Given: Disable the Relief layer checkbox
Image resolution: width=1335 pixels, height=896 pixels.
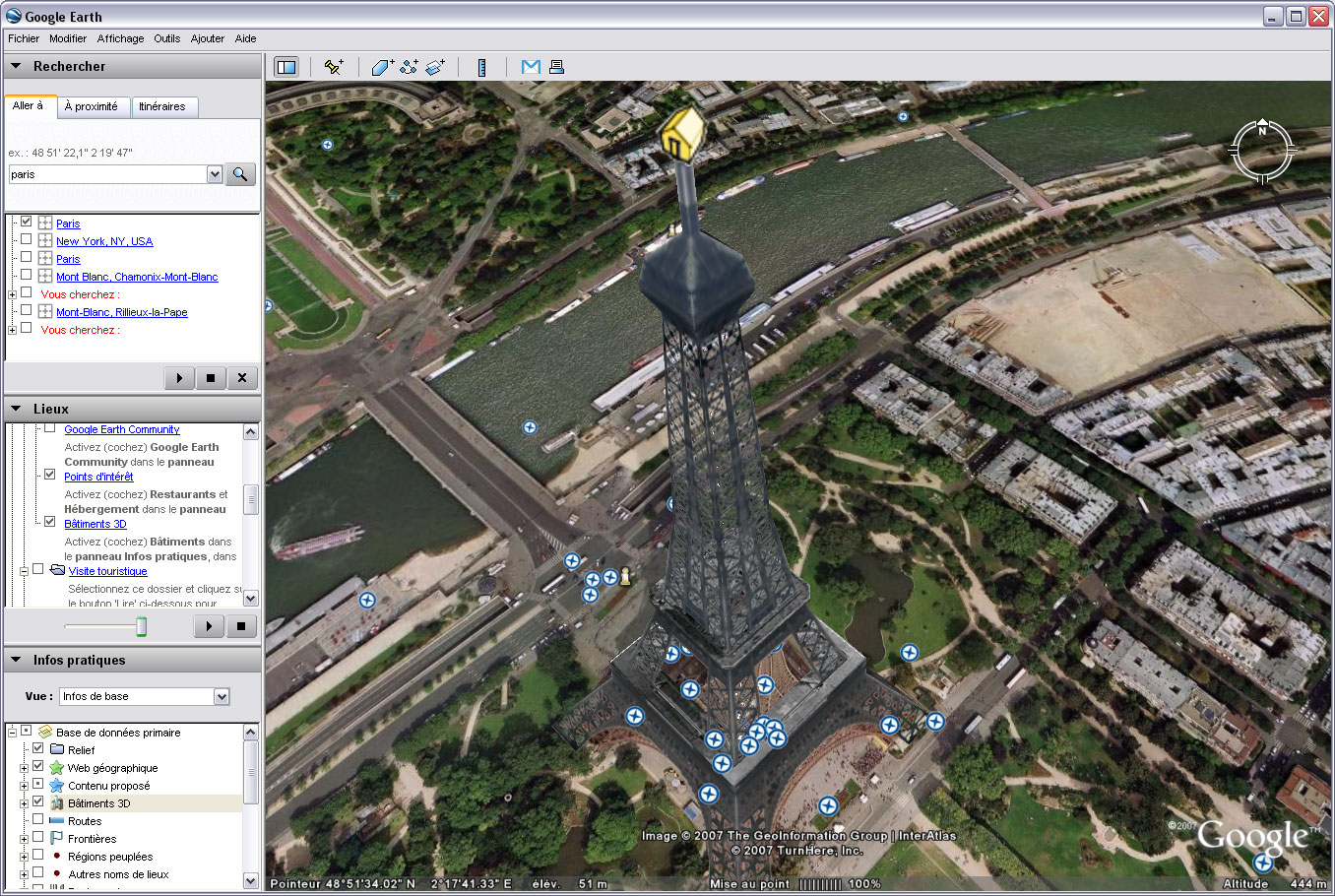Looking at the screenshot, I should click(38, 749).
